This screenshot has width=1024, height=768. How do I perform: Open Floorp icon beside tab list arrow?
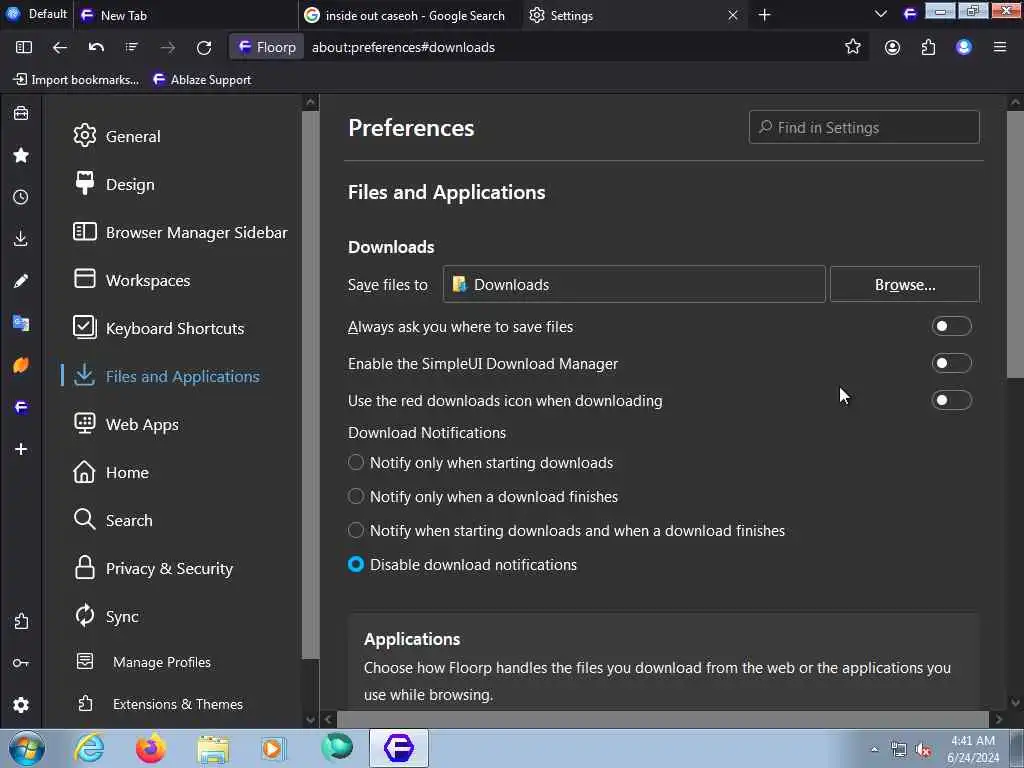(910, 14)
